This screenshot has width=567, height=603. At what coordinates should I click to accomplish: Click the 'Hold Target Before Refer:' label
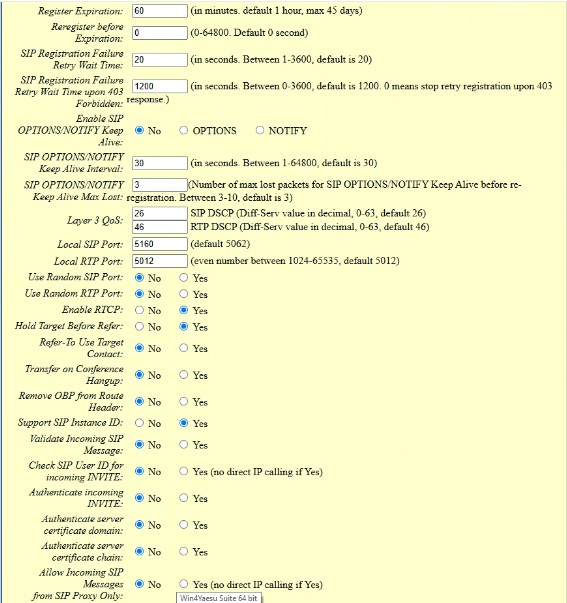pos(69,326)
